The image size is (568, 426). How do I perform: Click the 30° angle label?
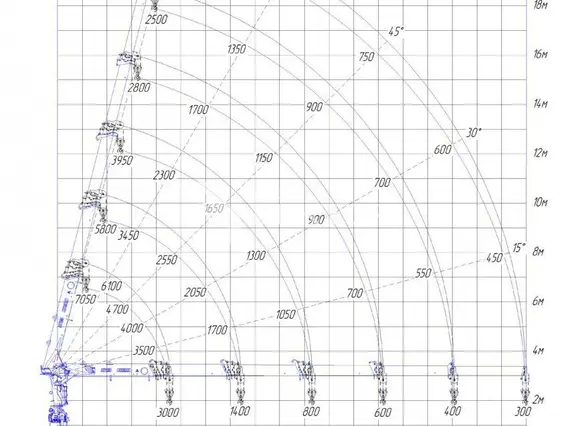tap(473, 133)
